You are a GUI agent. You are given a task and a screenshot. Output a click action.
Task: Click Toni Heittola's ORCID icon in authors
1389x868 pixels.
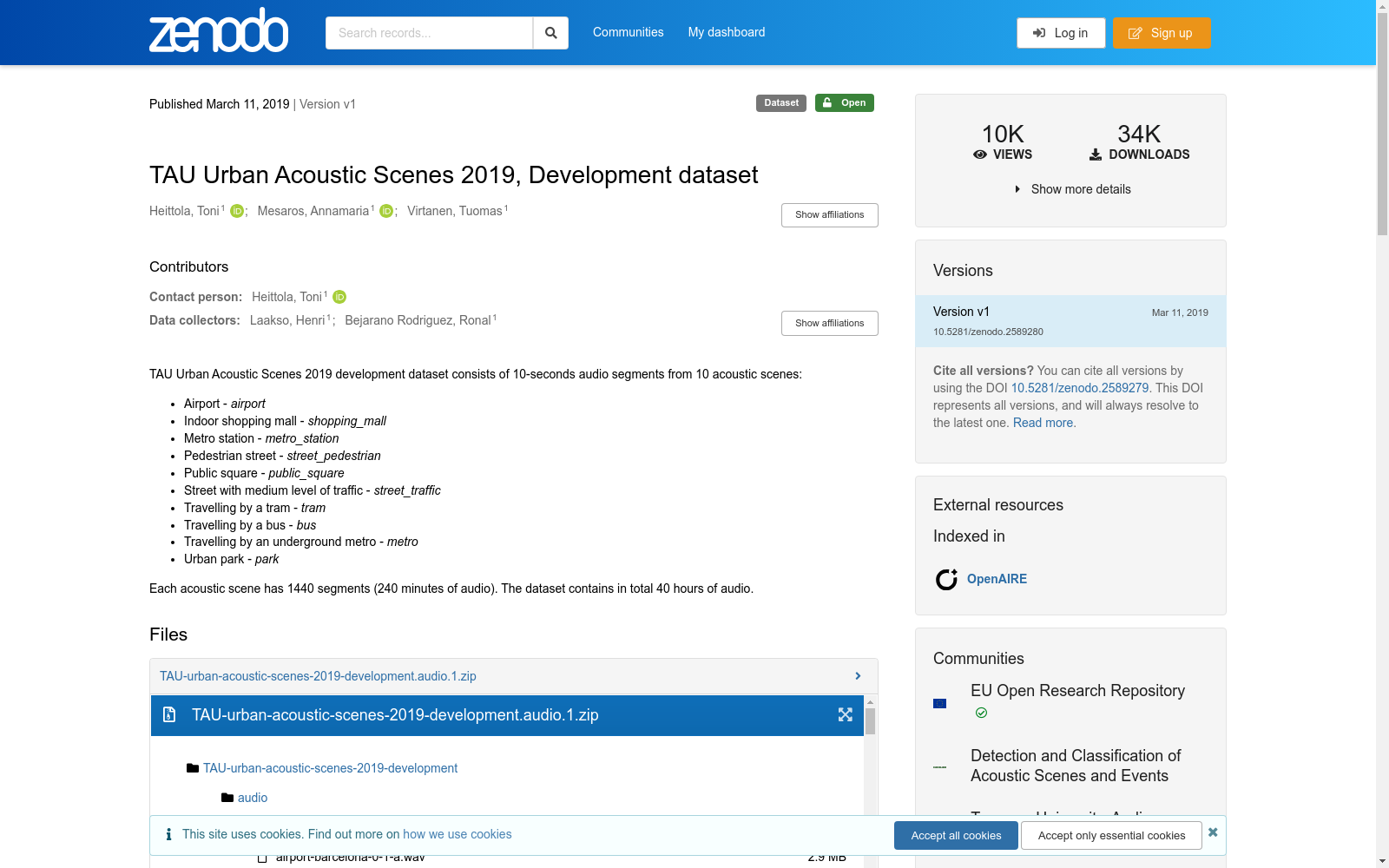[x=236, y=211]
